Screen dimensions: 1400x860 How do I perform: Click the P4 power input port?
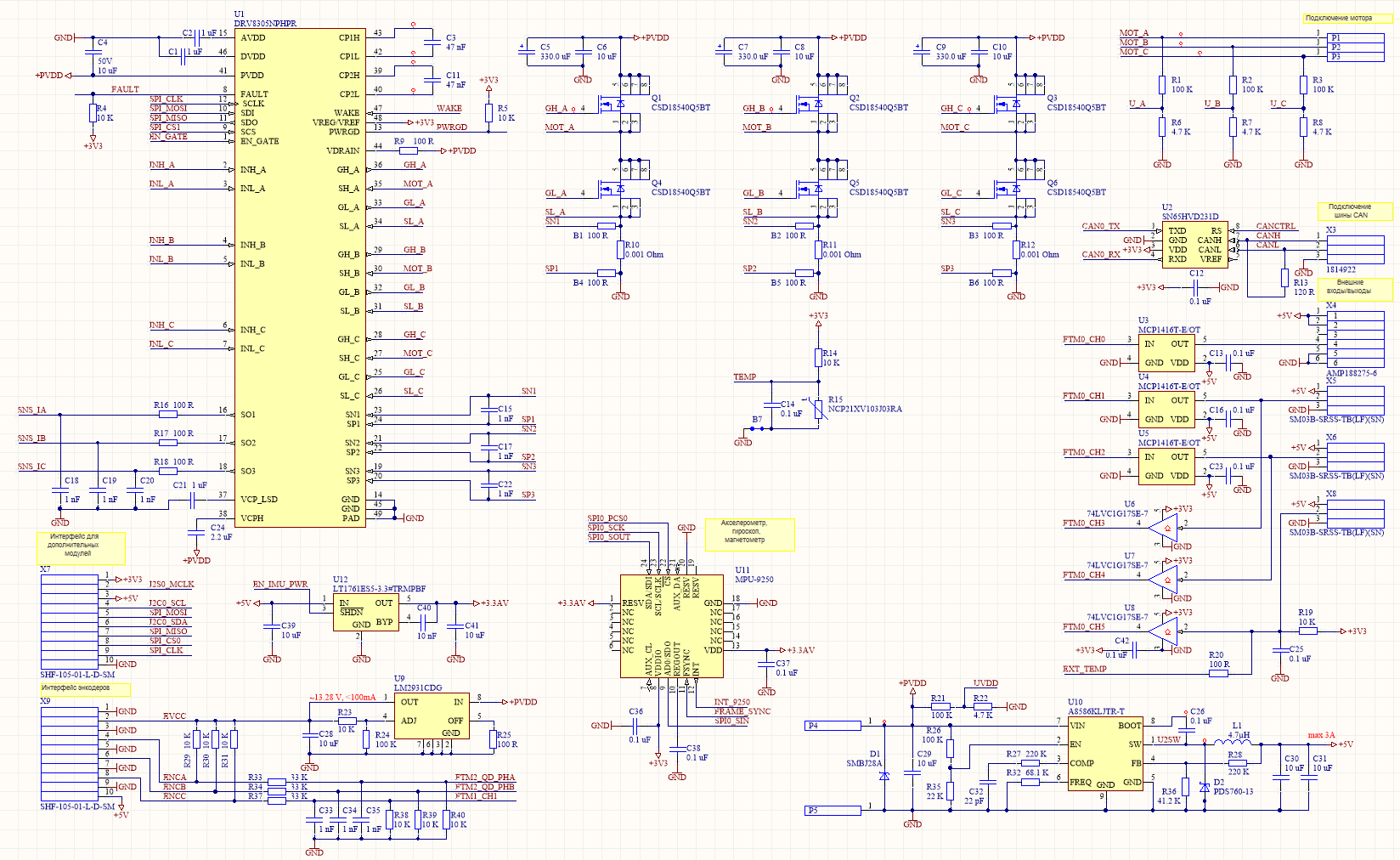tap(833, 725)
